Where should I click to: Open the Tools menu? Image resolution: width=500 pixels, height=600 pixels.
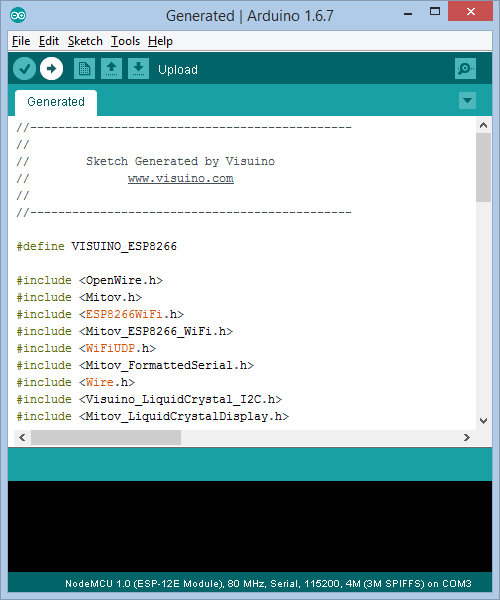[x=125, y=41]
